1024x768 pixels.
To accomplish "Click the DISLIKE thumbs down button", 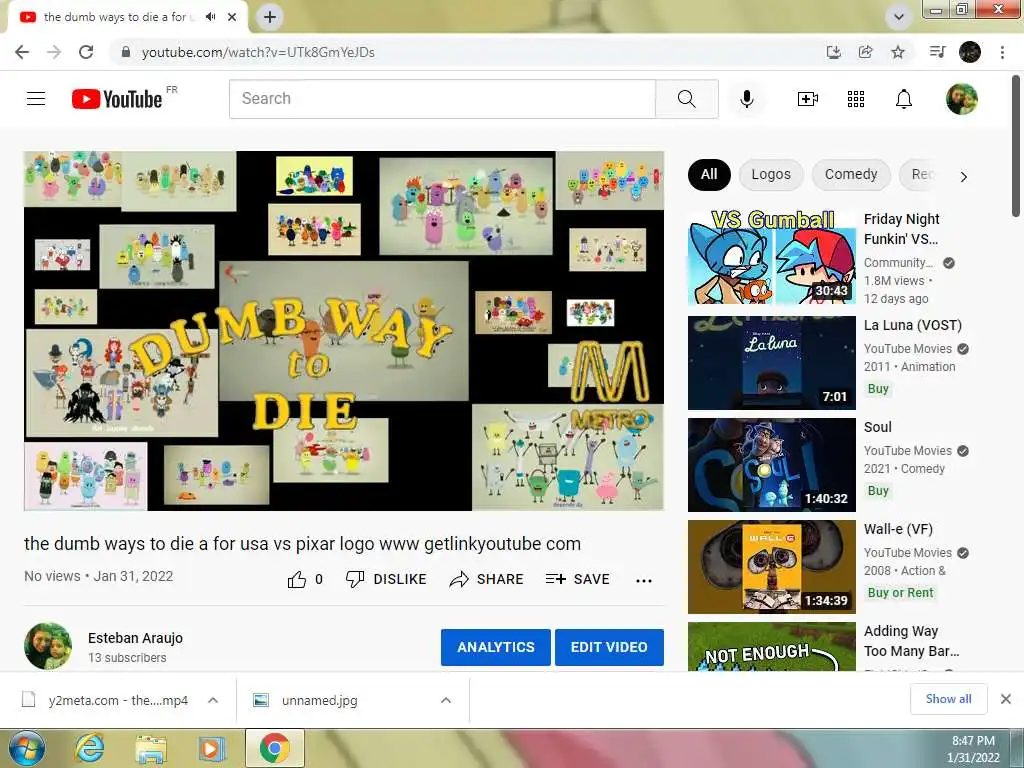I will 386,579.
